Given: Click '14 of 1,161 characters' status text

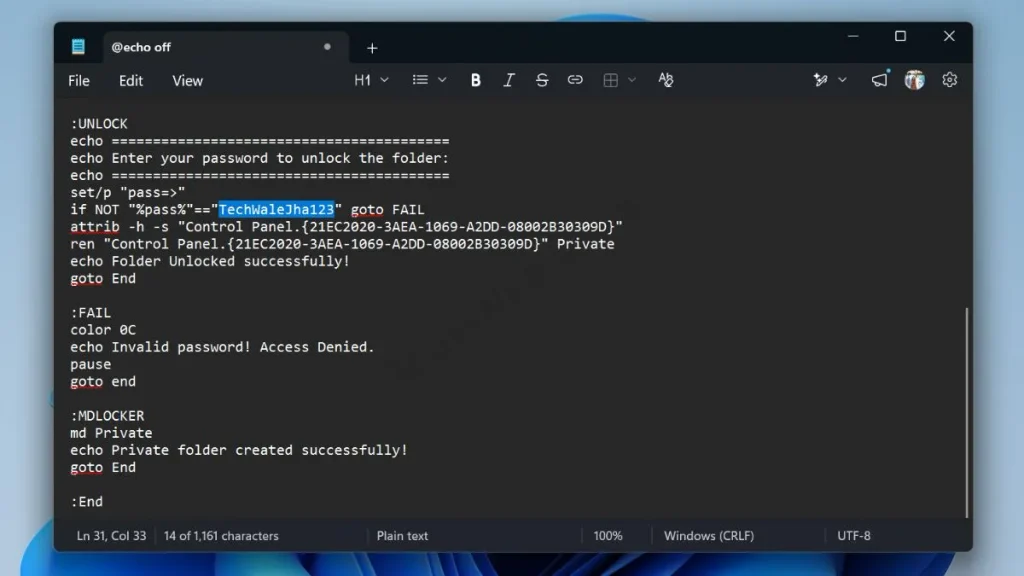Looking at the screenshot, I should pos(221,536).
